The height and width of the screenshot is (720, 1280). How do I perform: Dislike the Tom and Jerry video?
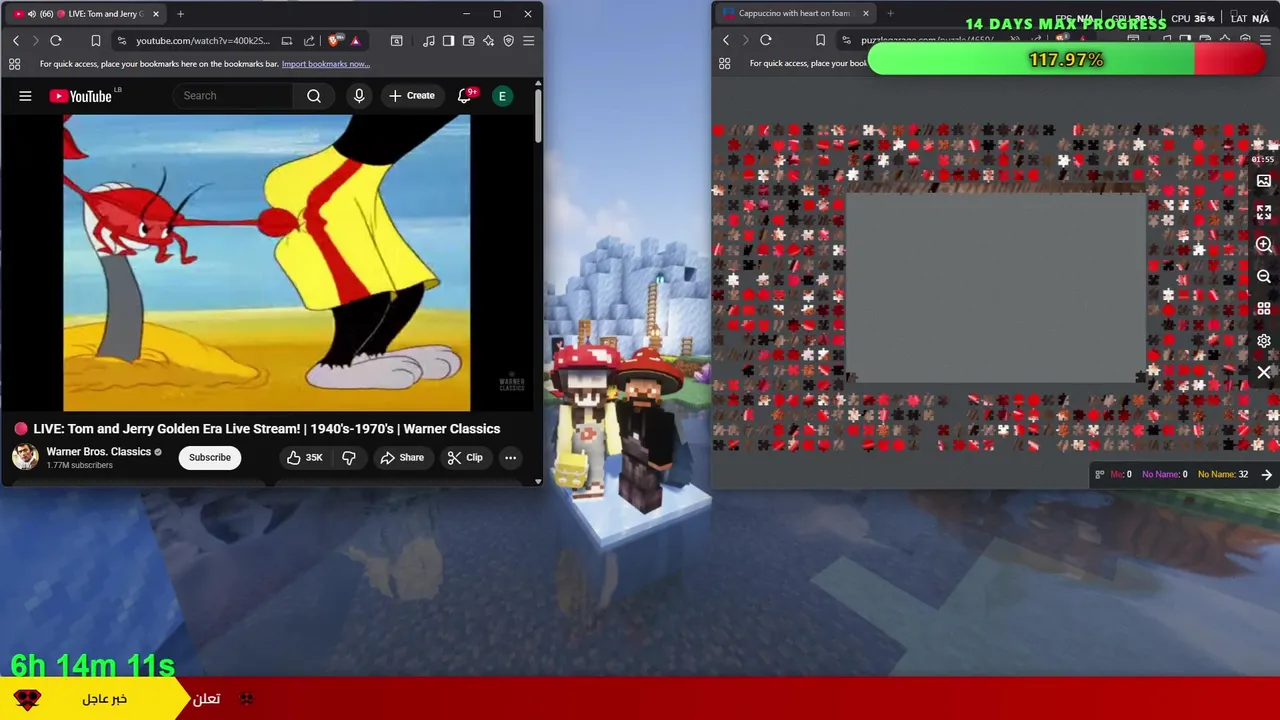(349, 458)
